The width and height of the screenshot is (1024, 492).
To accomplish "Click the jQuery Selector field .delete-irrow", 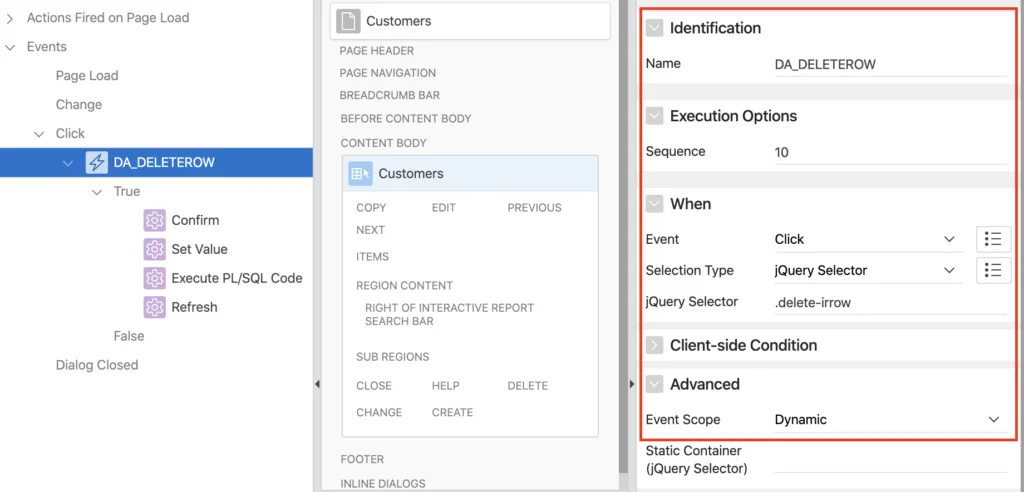I will click(891, 303).
